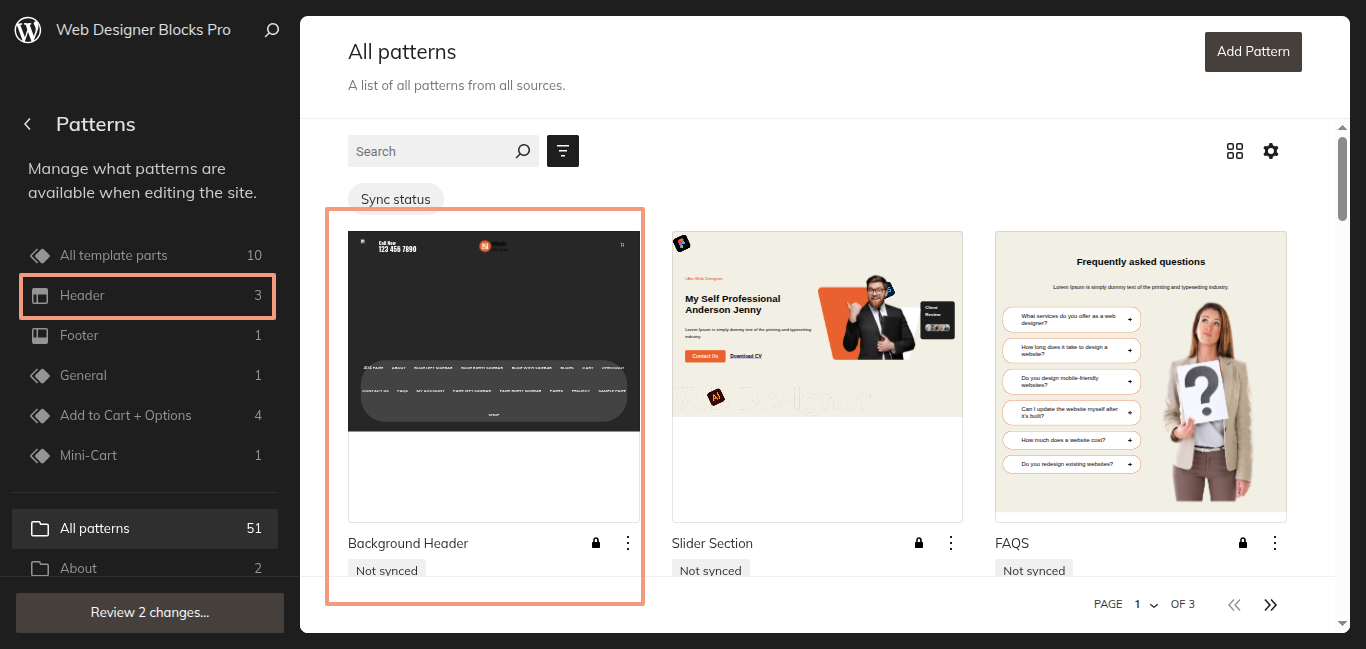This screenshot has width=1366, height=649.
Task: Open Add to Cart + Options category
Action: pos(147,416)
